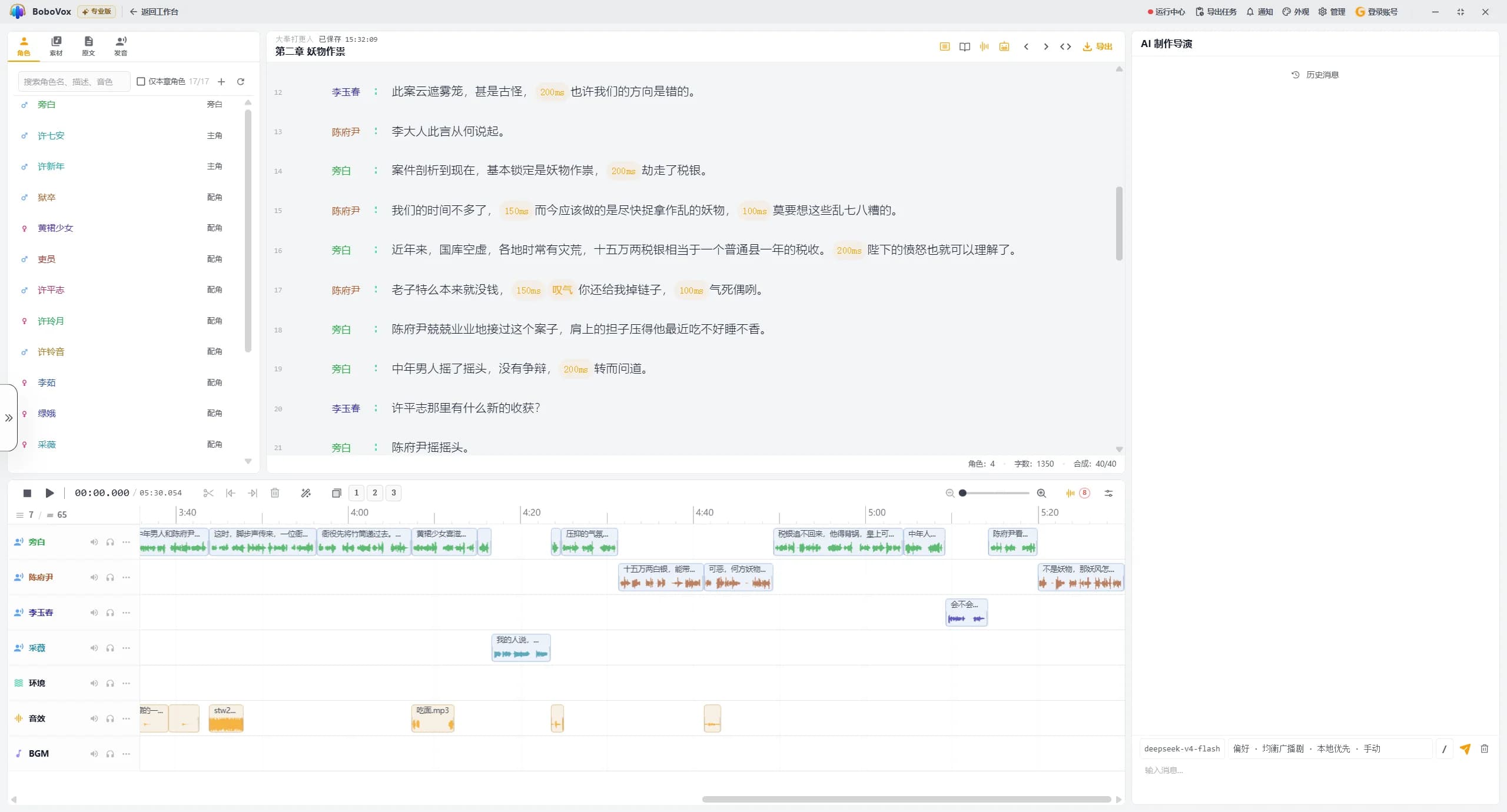Mute the BGM track

pyautogui.click(x=94, y=754)
